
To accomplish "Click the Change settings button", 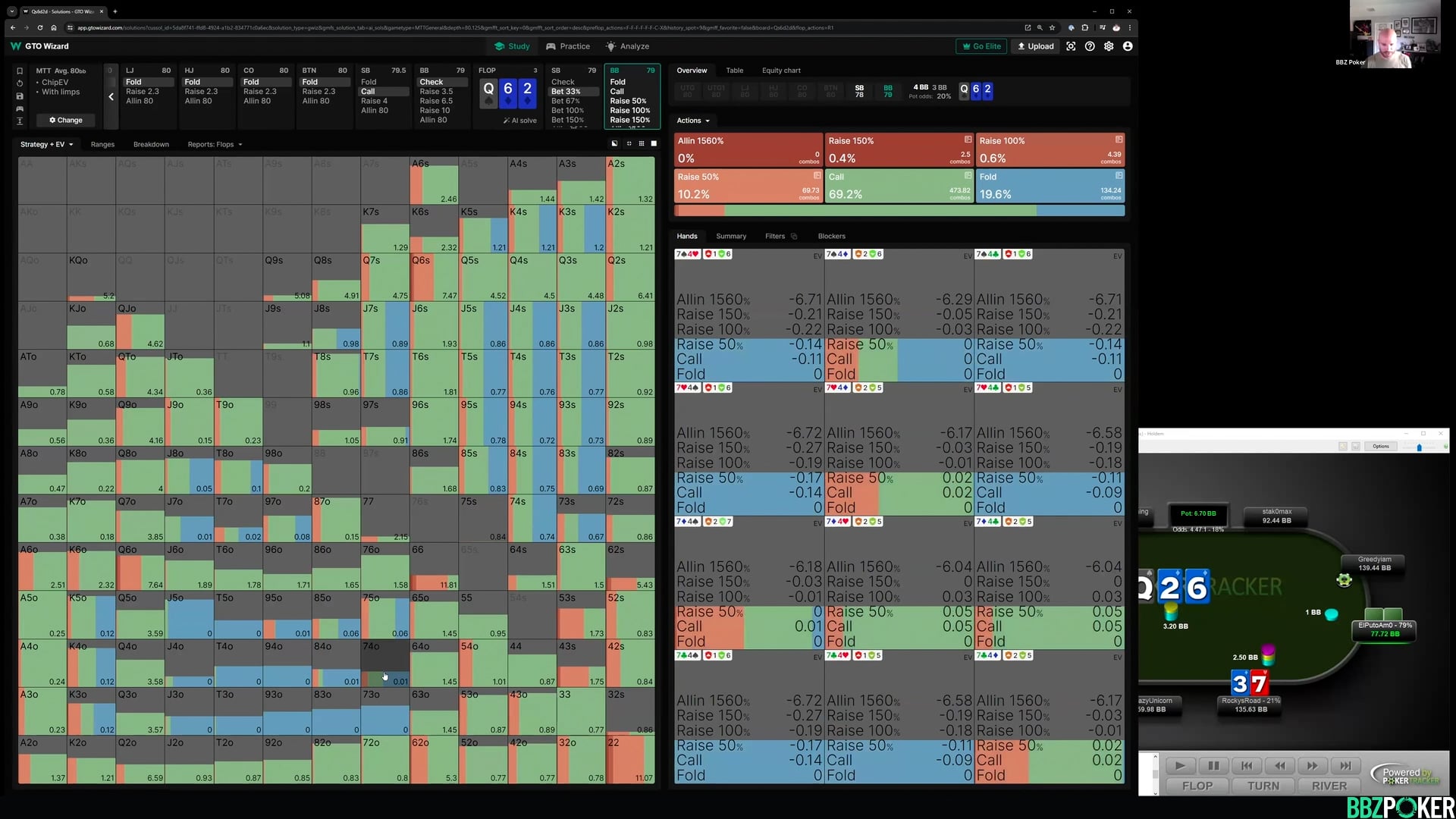I will pos(66,120).
